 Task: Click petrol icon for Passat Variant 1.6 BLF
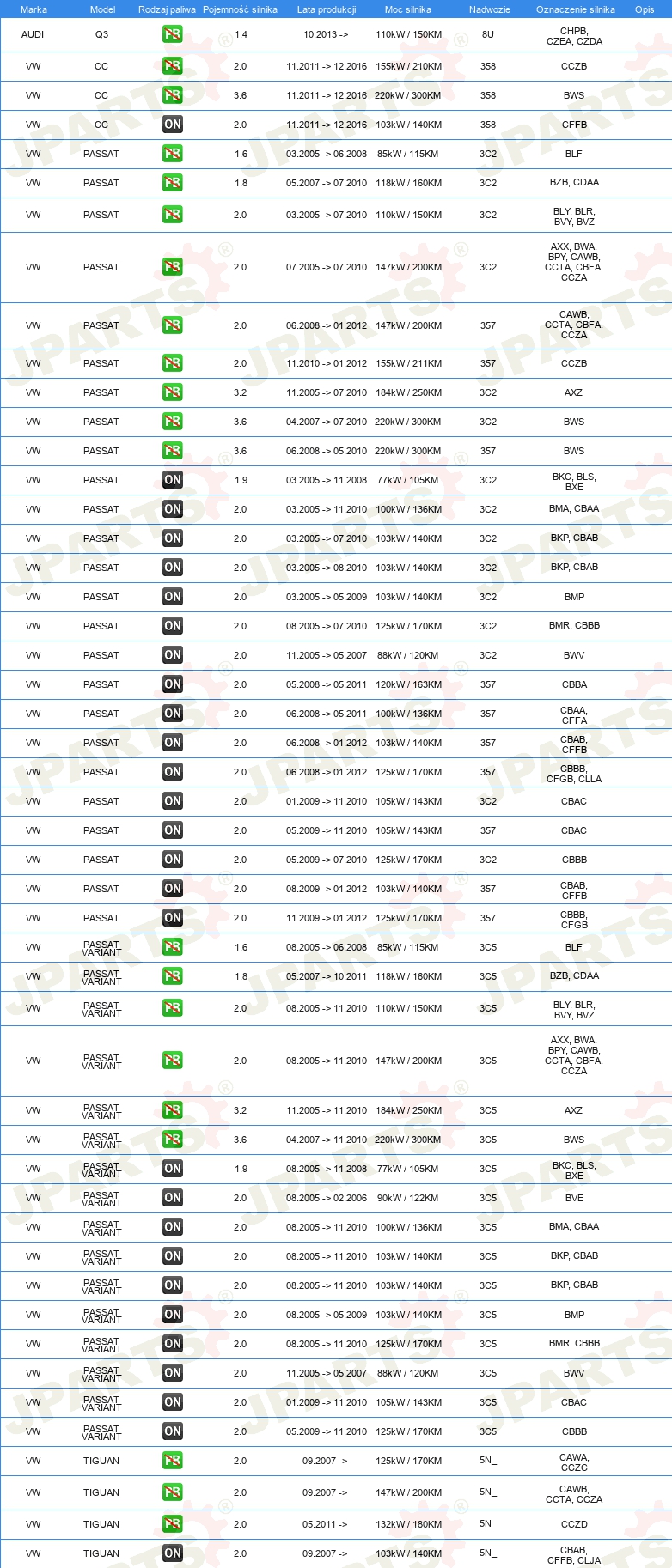pos(173,947)
